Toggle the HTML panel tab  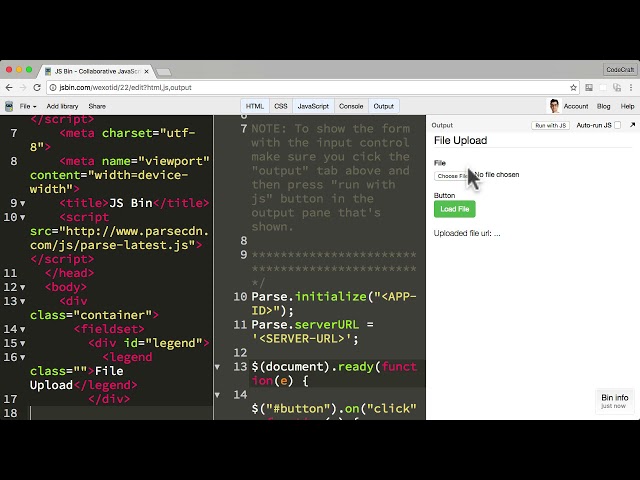pos(255,106)
